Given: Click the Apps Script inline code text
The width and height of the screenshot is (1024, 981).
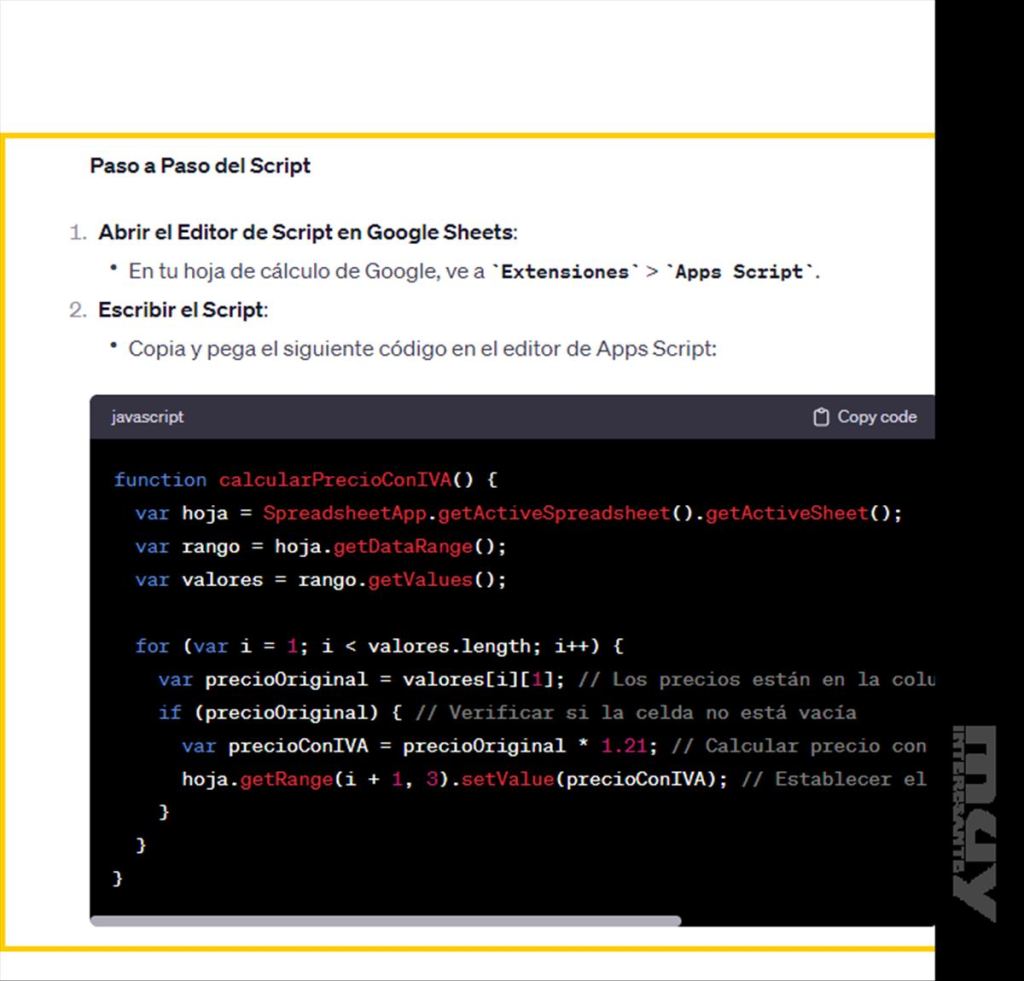Looking at the screenshot, I should tap(739, 272).
